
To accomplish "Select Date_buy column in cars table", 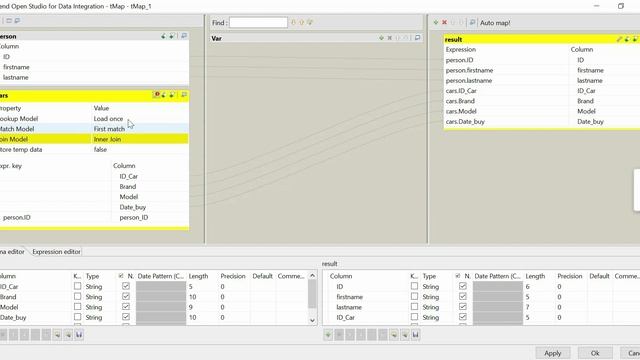I will tap(133, 207).
